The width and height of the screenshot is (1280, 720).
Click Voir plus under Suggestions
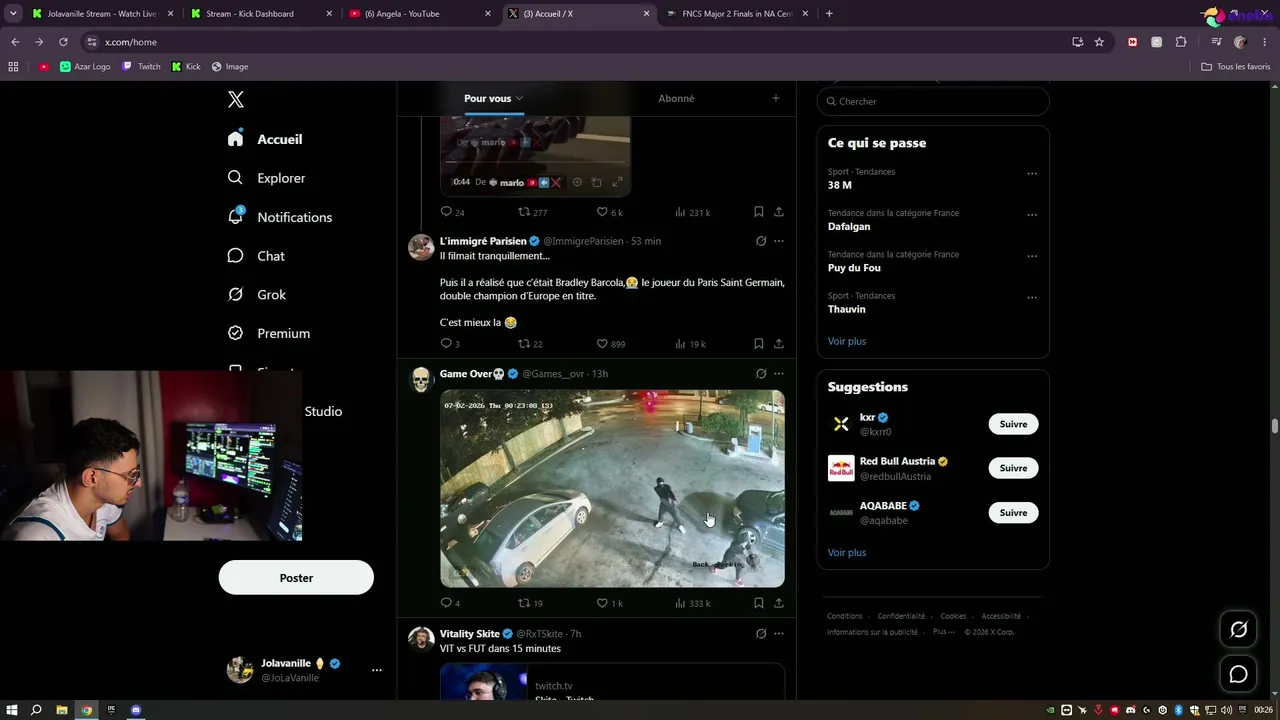(x=847, y=552)
